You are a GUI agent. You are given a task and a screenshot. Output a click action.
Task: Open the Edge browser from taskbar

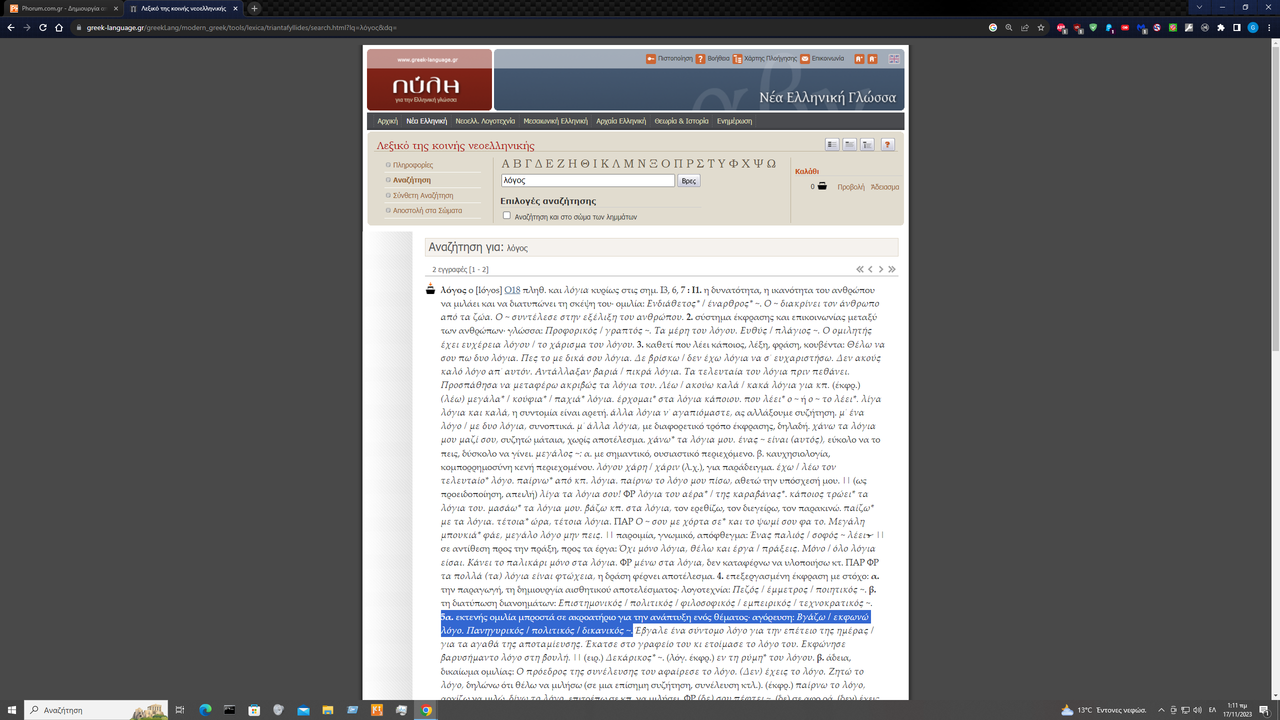click(205, 710)
